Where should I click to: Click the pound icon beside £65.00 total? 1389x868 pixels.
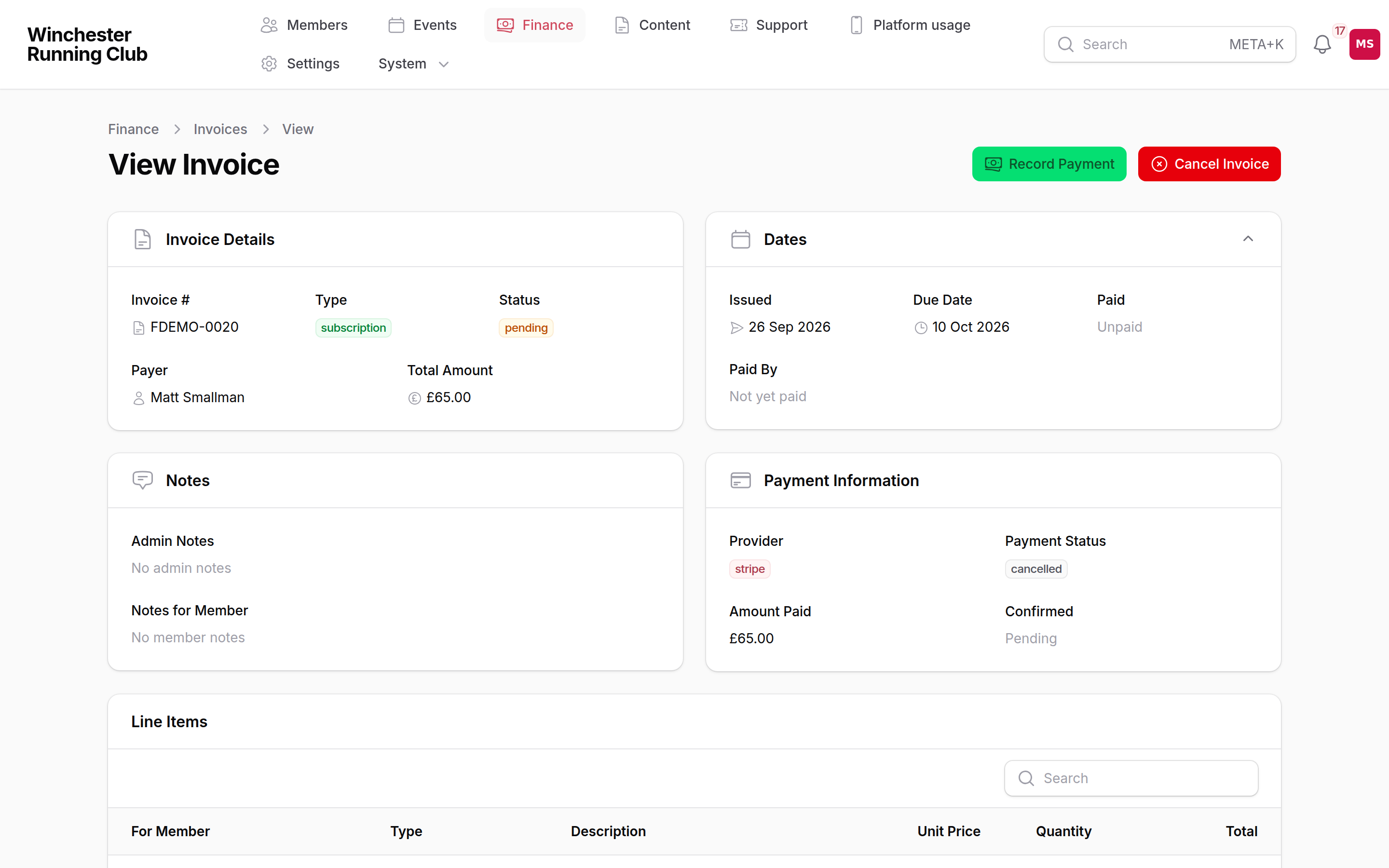click(x=414, y=398)
